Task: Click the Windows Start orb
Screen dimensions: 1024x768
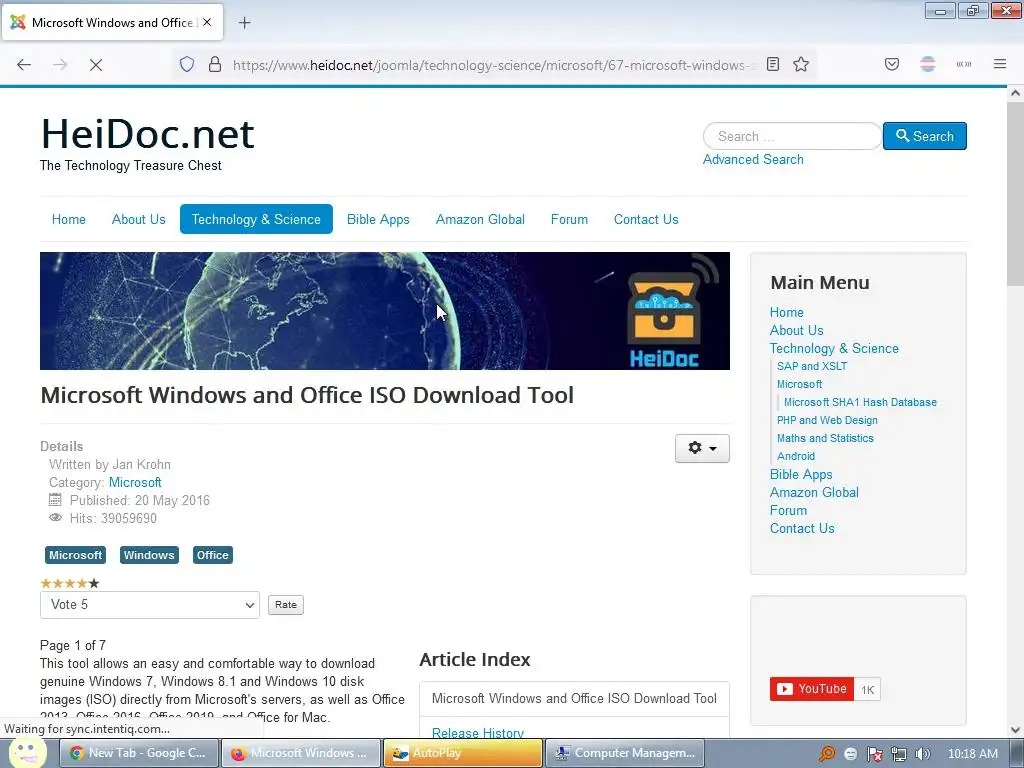Action: pyautogui.click(x=27, y=752)
